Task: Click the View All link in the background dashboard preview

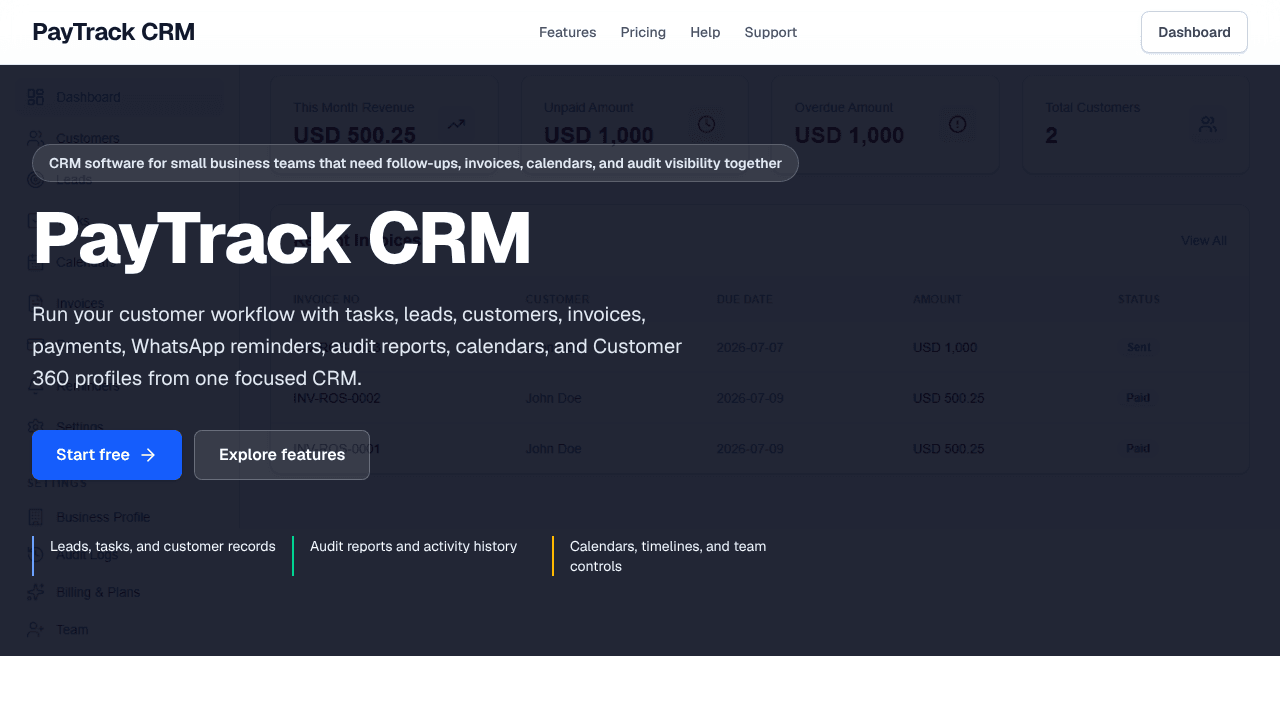Action: coord(1204,241)
